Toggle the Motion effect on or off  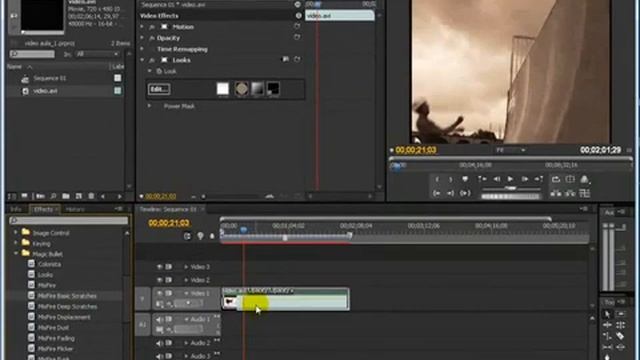[x=152, y=27]
